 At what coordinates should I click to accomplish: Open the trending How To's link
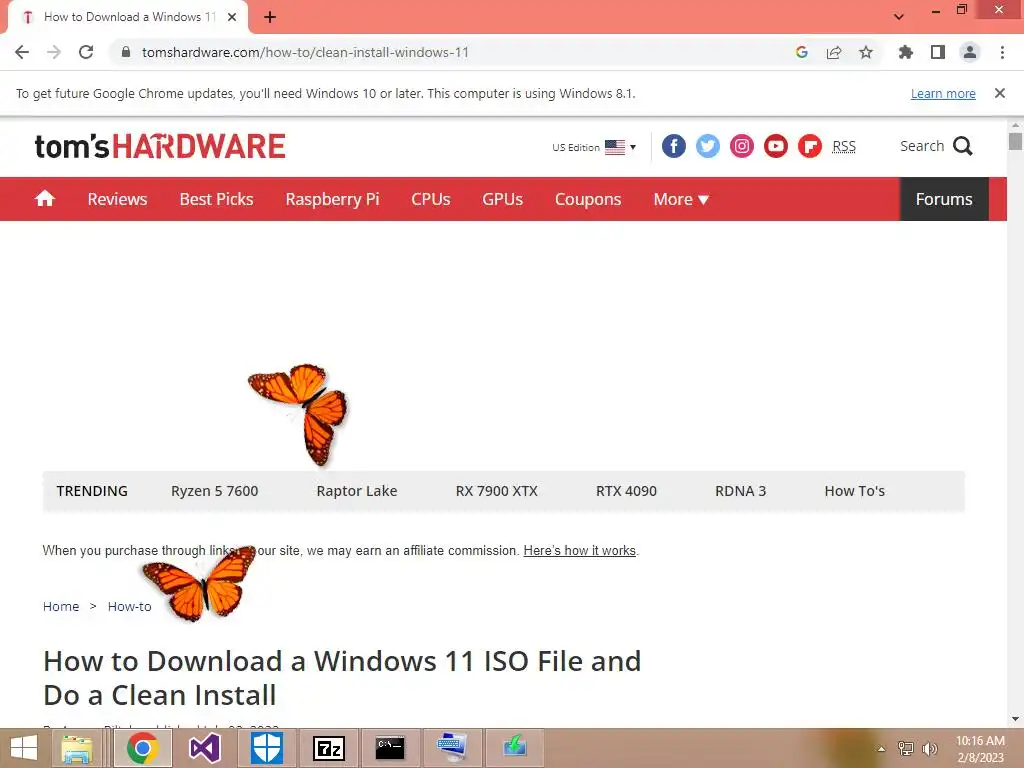854,491
